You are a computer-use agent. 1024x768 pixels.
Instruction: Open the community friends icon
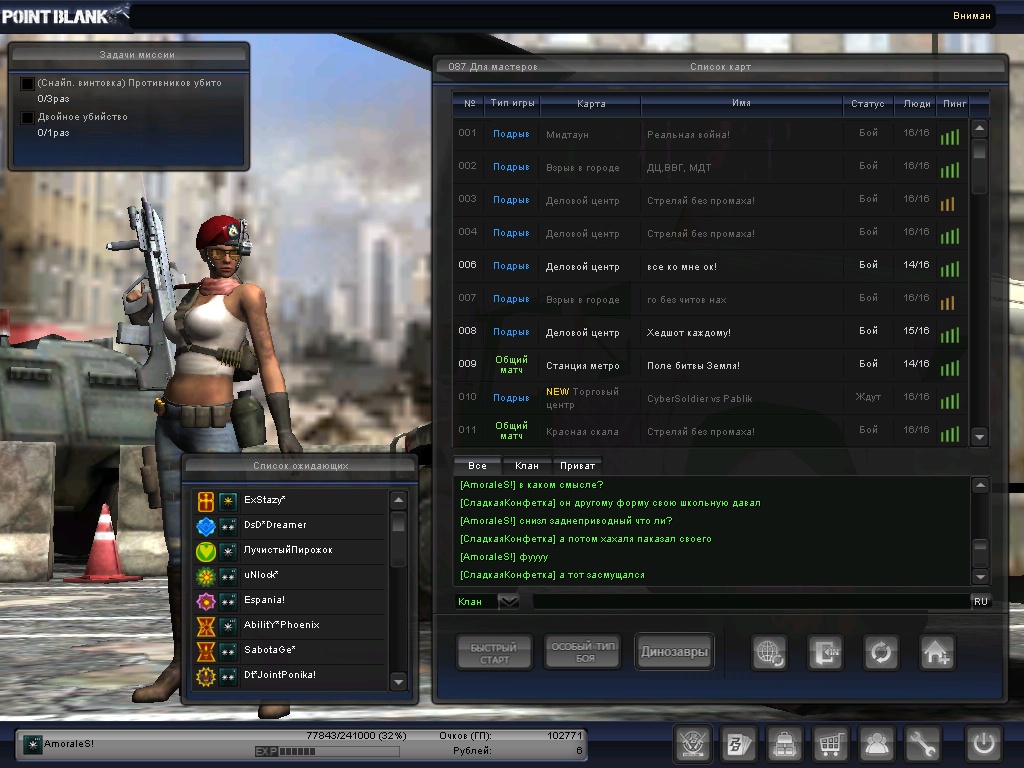click(x=876, y=744)
